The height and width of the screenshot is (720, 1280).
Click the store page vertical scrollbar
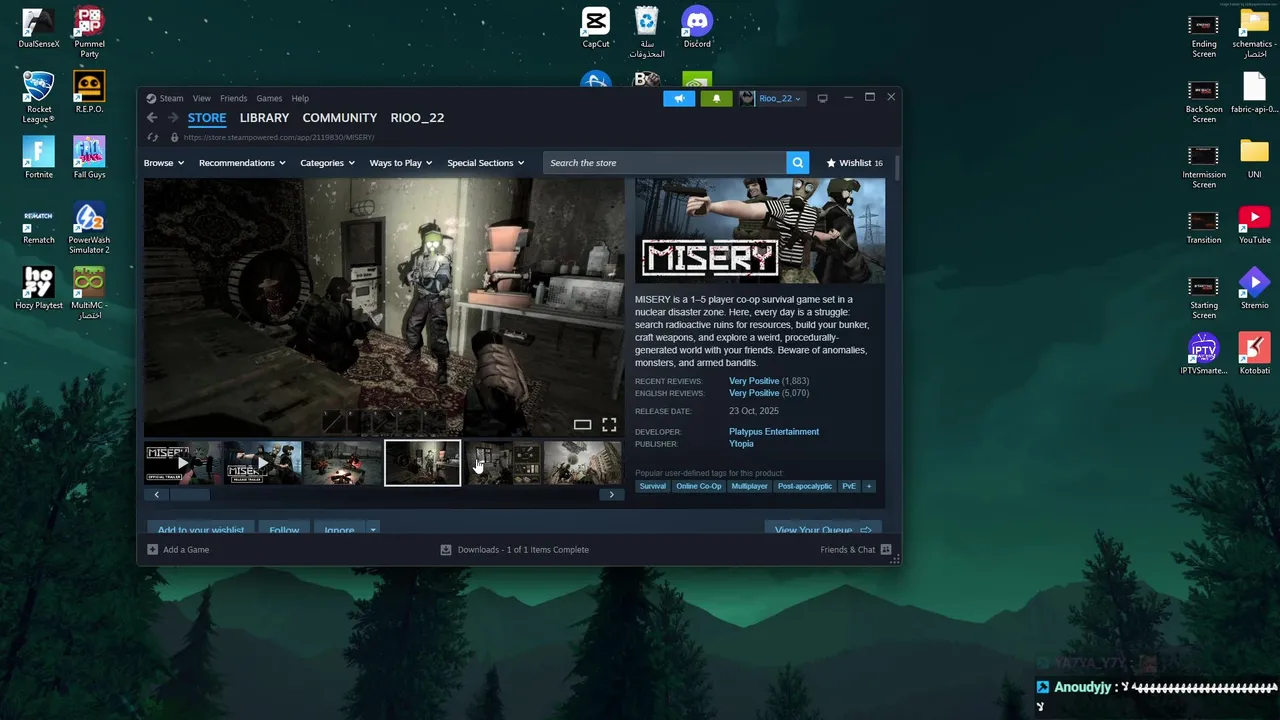pos(897,170)
